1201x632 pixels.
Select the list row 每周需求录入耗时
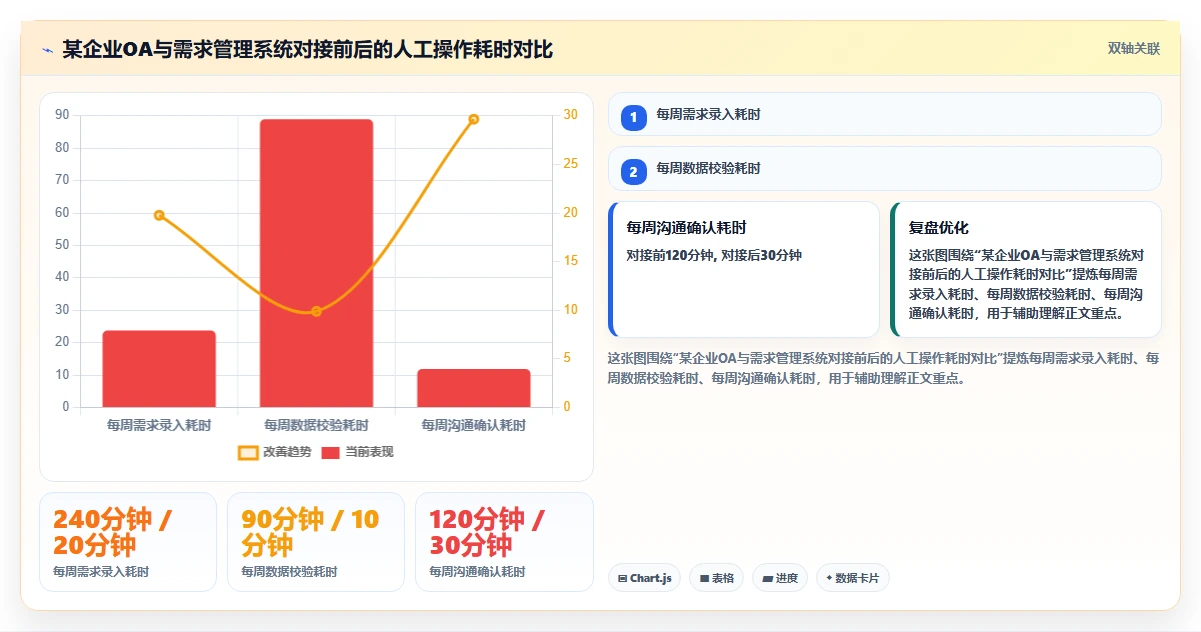885,114
